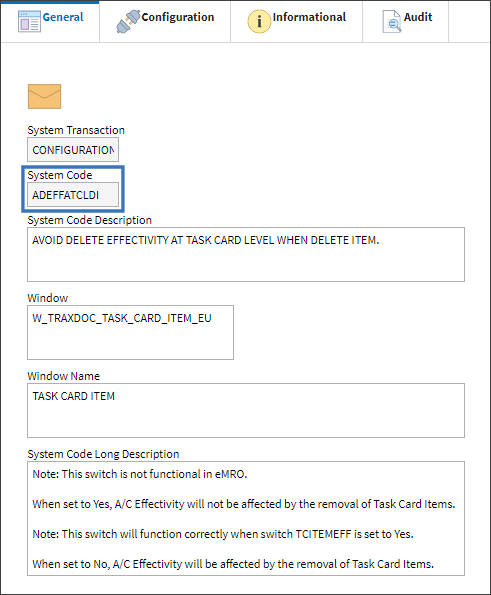Select the Informational tab text
Viewport: 491px width, 595px height.
pyautogui.click(x=309, y=17)
